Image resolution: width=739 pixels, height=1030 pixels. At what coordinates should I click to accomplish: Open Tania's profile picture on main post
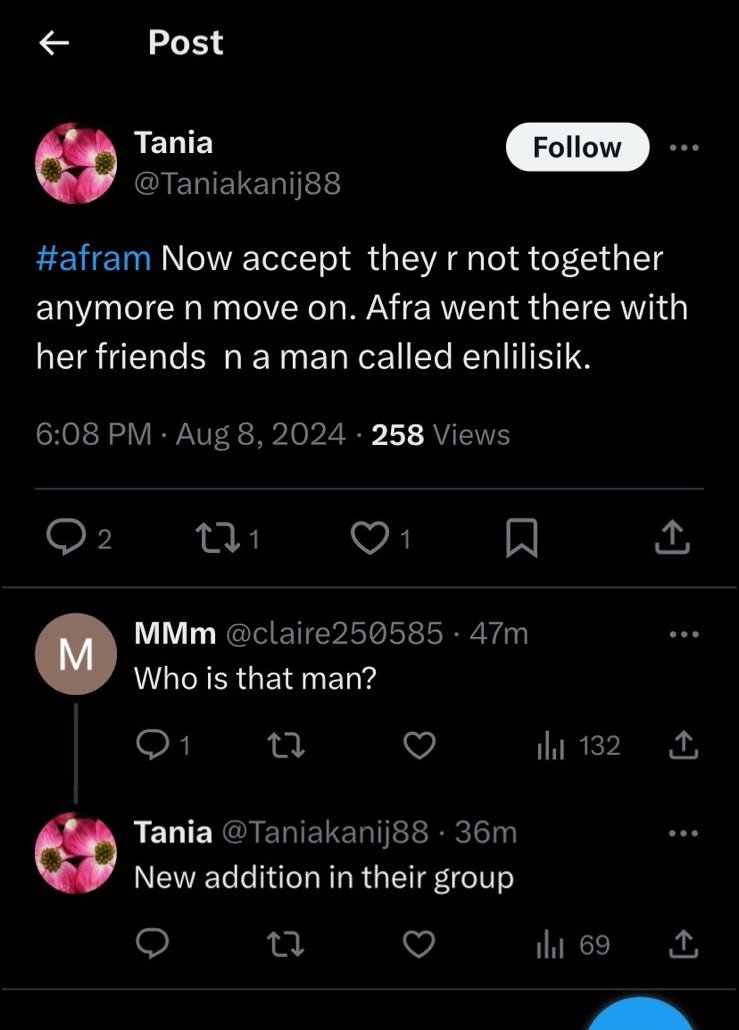[75, 166]
